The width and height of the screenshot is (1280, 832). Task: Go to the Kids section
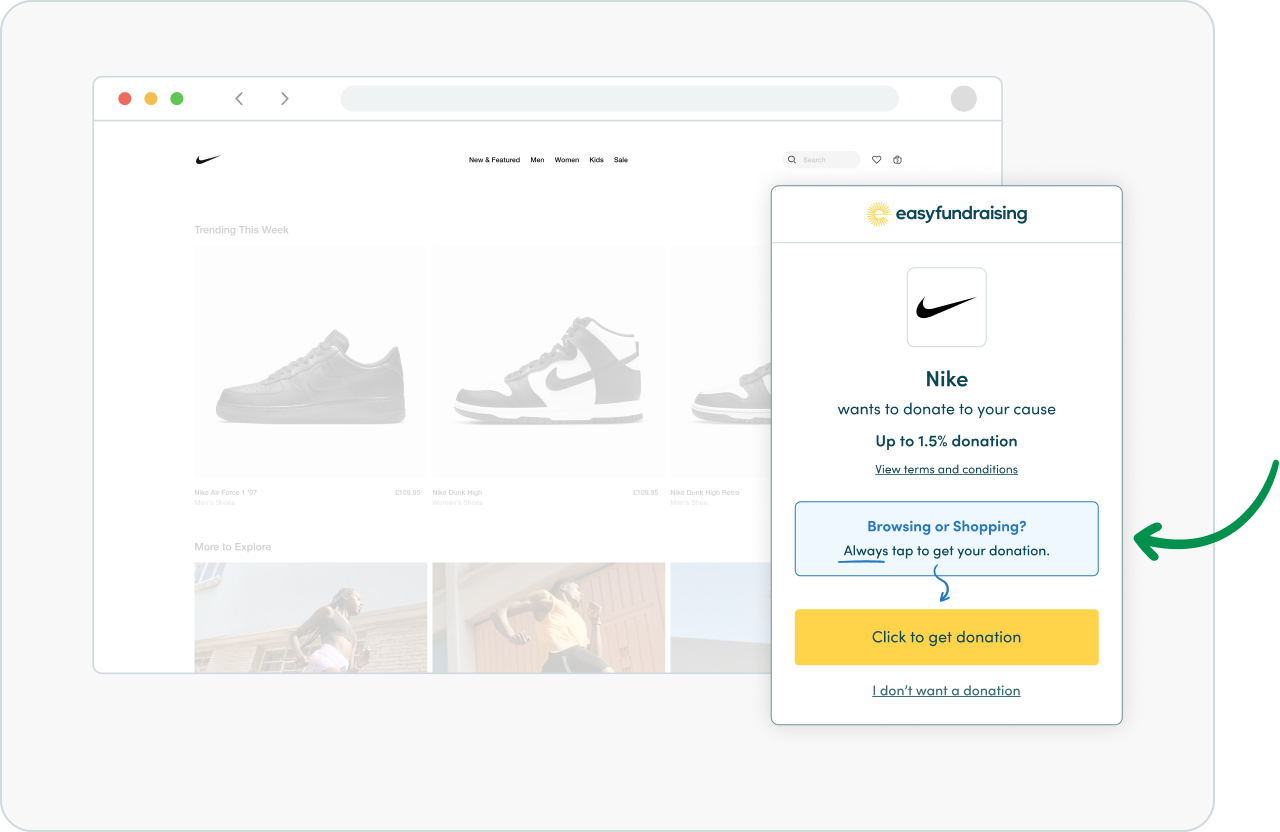pyautogui.click(x=596, y=160)
